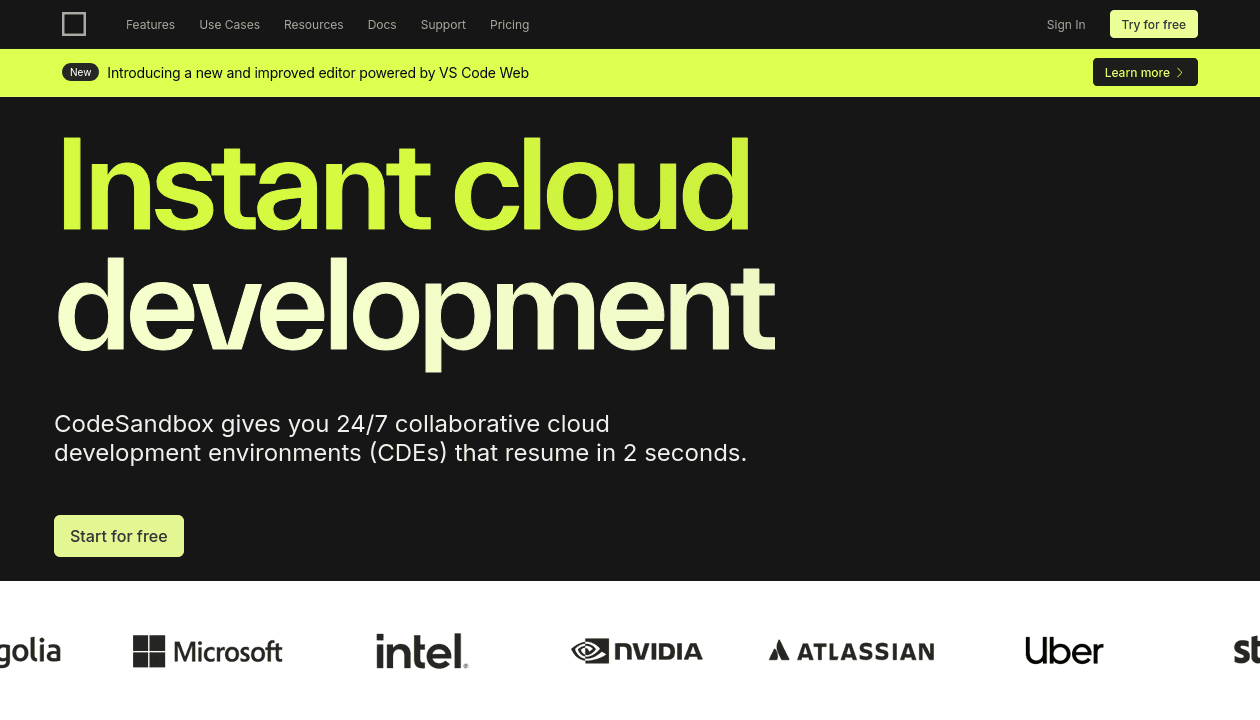The image size is (1260, 720).
Task: Click the Sign In link
Action: click(1065, 24)
